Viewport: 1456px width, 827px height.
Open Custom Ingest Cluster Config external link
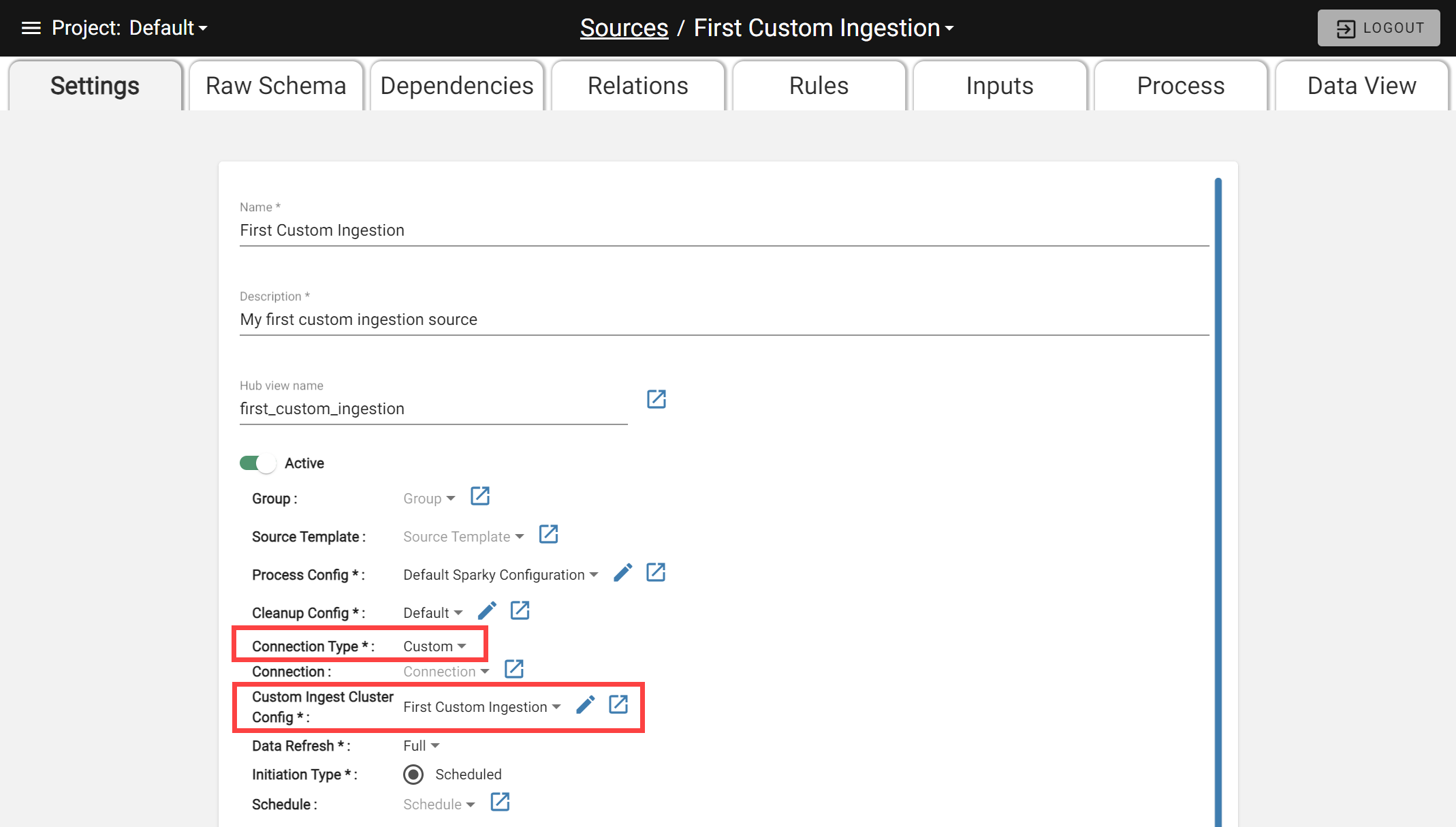(x=618, y=704)
